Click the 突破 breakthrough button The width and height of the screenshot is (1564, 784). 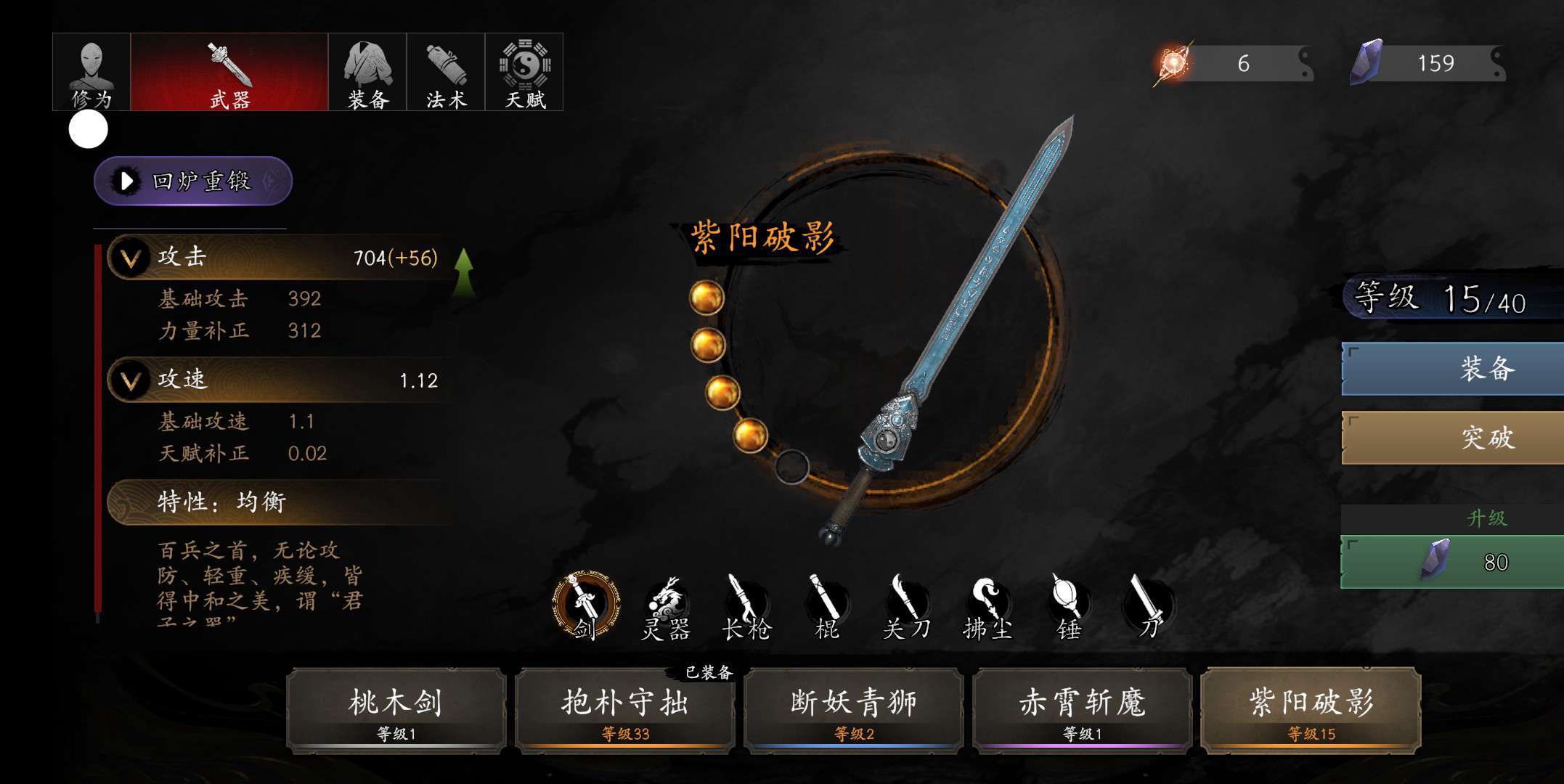[x=1452, y=438]
